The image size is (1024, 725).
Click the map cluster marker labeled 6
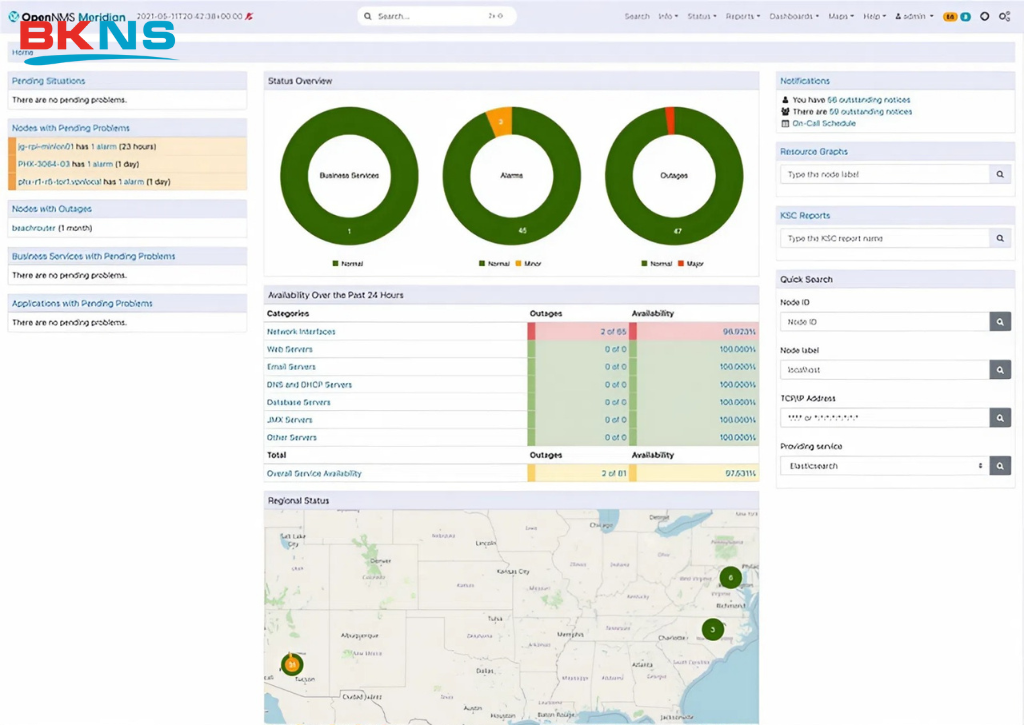tap(730, 577)
